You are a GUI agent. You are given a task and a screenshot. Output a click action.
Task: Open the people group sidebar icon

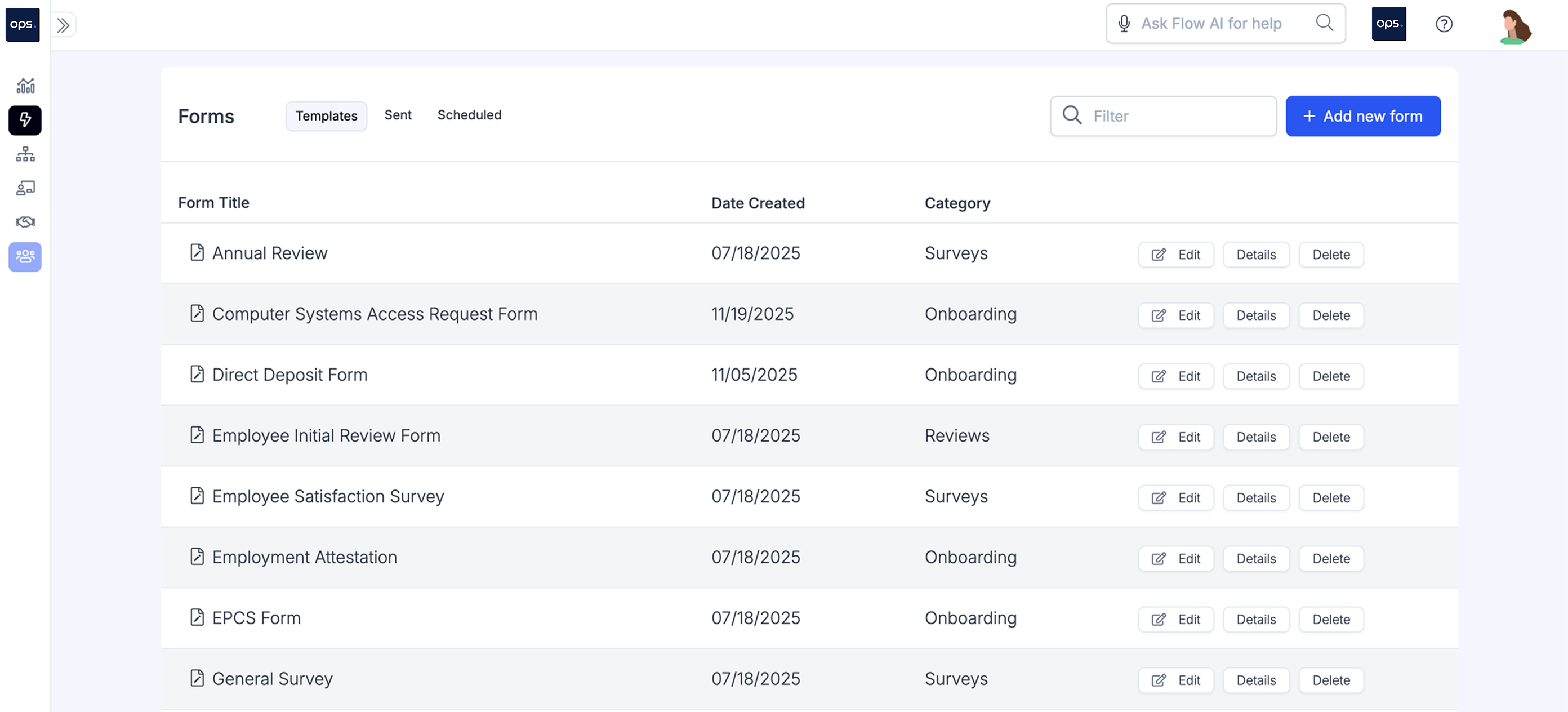pyautogui.click(x=25, y=257)
